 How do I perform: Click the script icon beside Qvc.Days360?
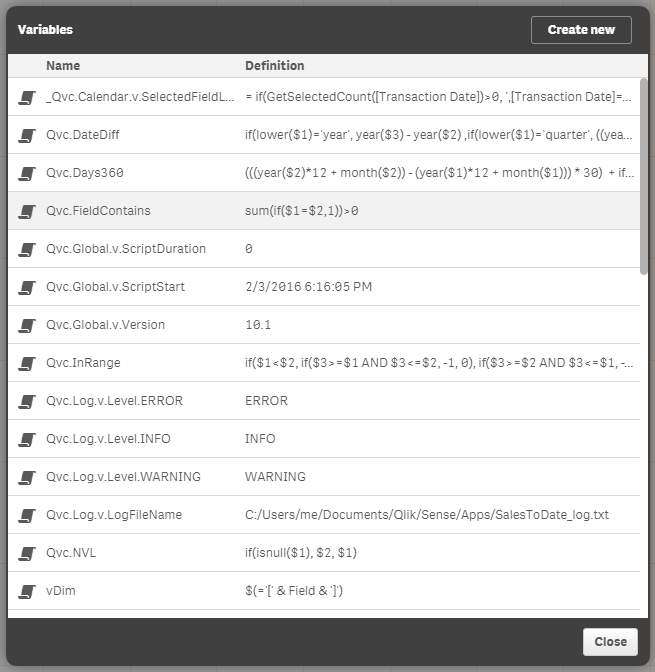pos(27,173)
